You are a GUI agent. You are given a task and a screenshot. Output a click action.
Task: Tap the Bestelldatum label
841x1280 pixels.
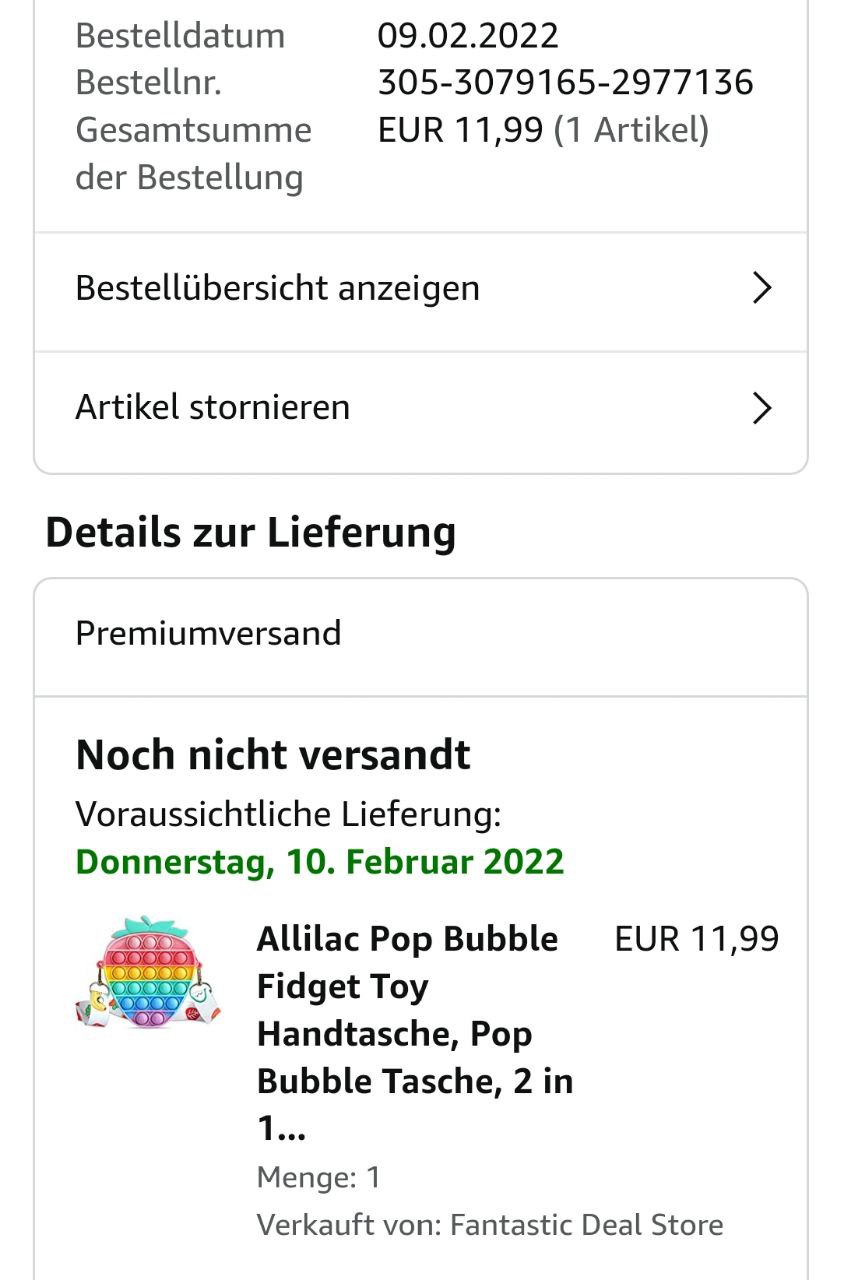pos(180,36)
